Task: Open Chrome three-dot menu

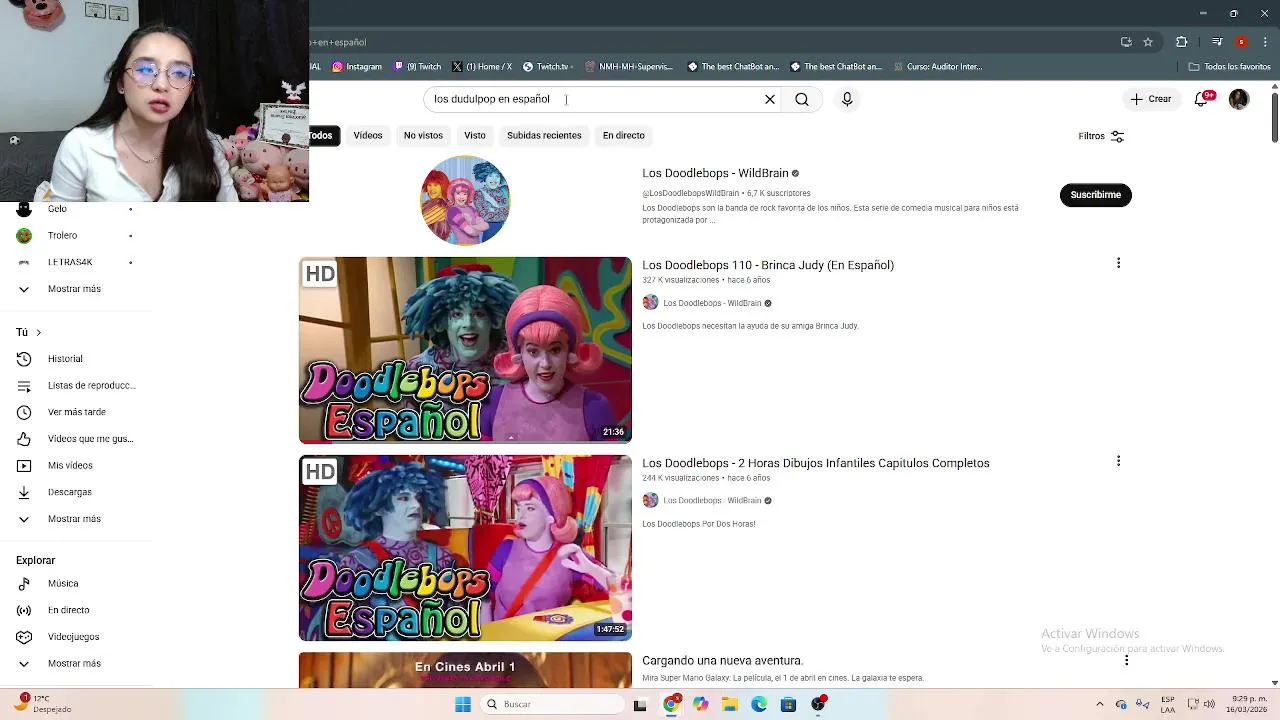Action: click(1264, 42)
